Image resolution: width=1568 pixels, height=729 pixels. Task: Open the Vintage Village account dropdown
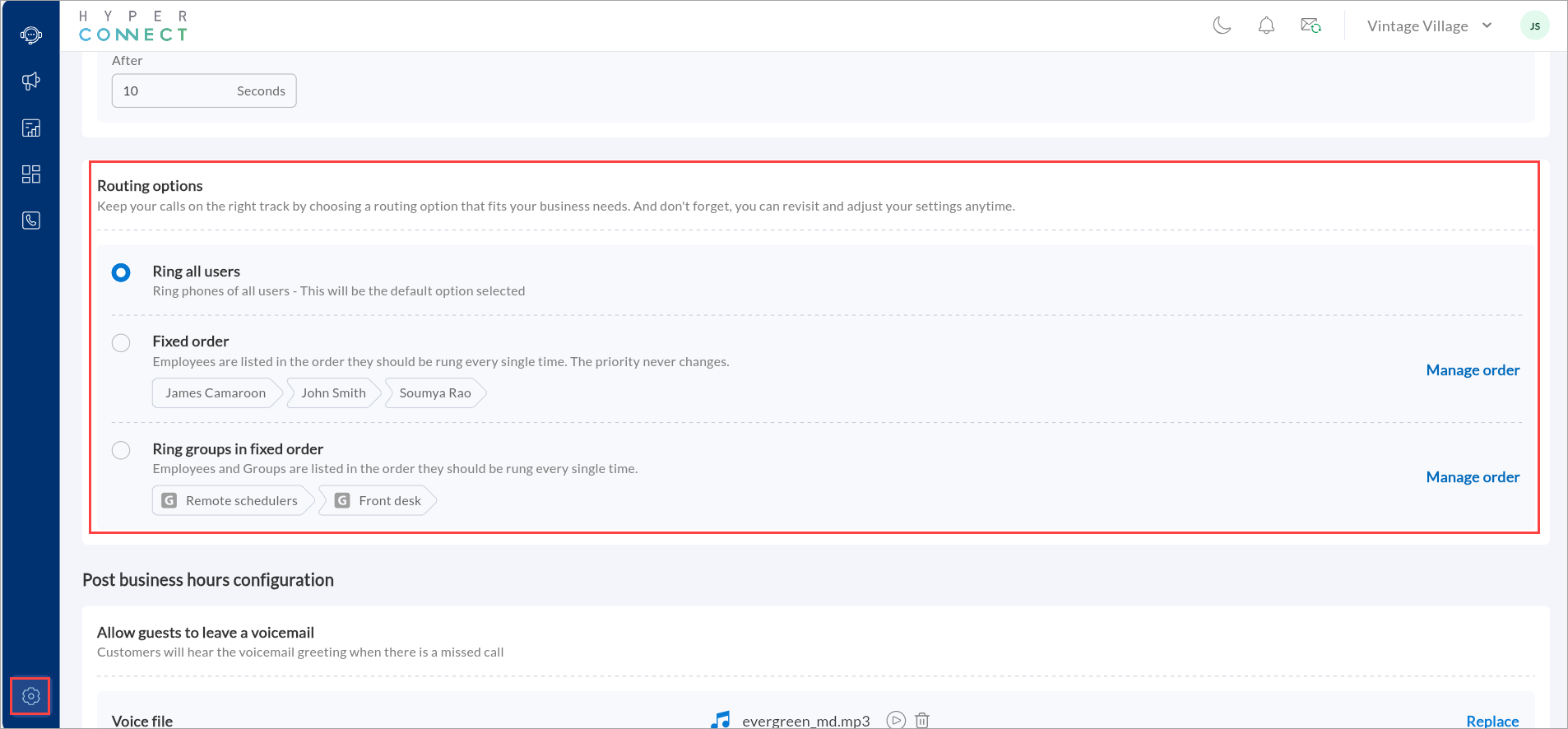pos(1429,26)
